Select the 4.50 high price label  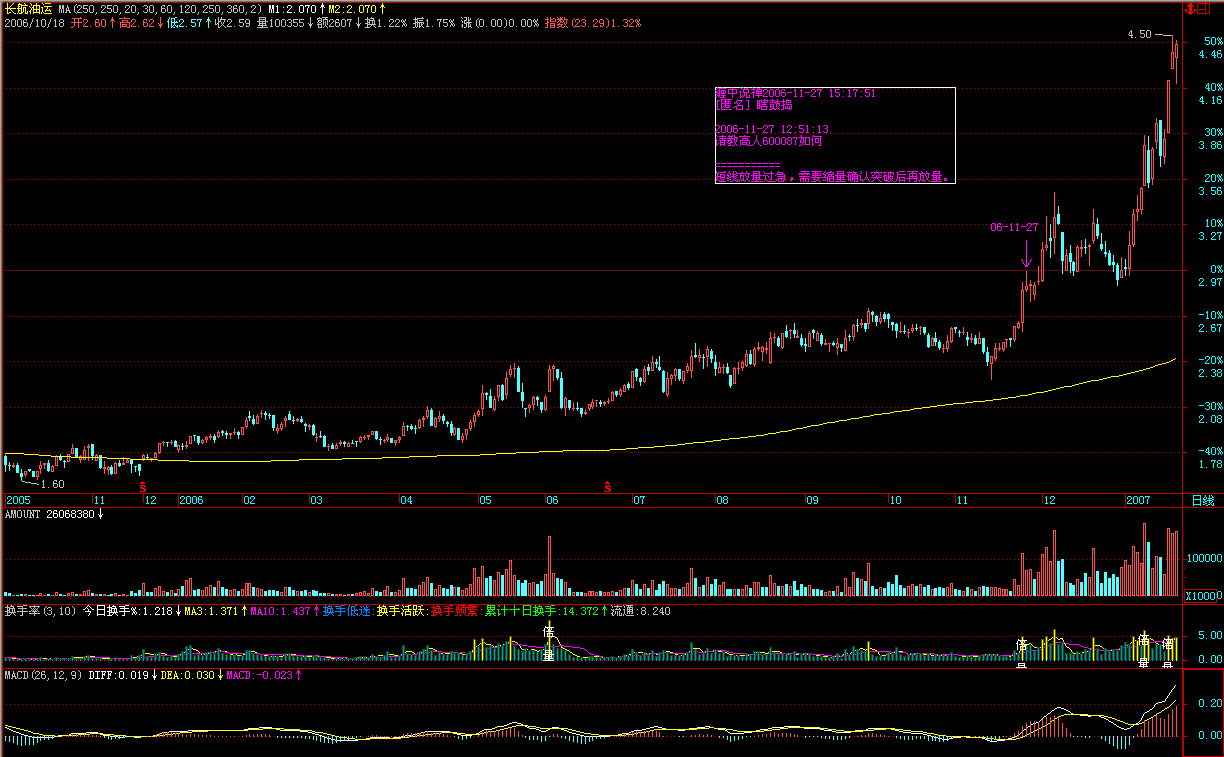coord(1139,34)
